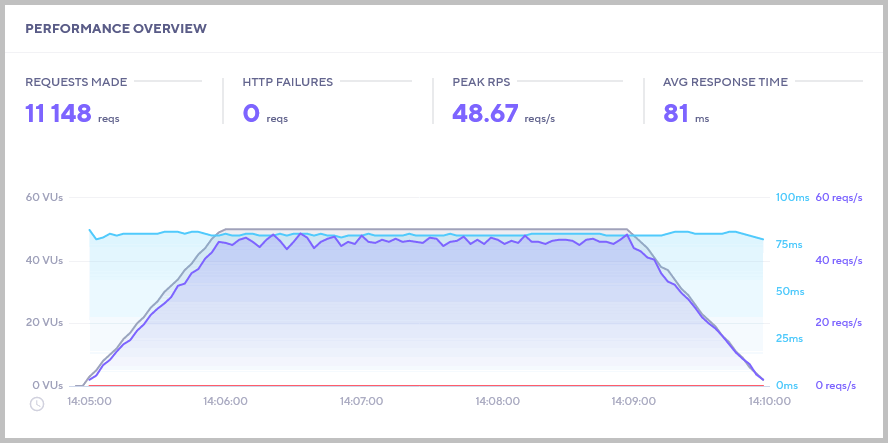Click the REQUESTS MADE metric label
The width and height of the screenshot is (888, 443).
pos(76,82)
